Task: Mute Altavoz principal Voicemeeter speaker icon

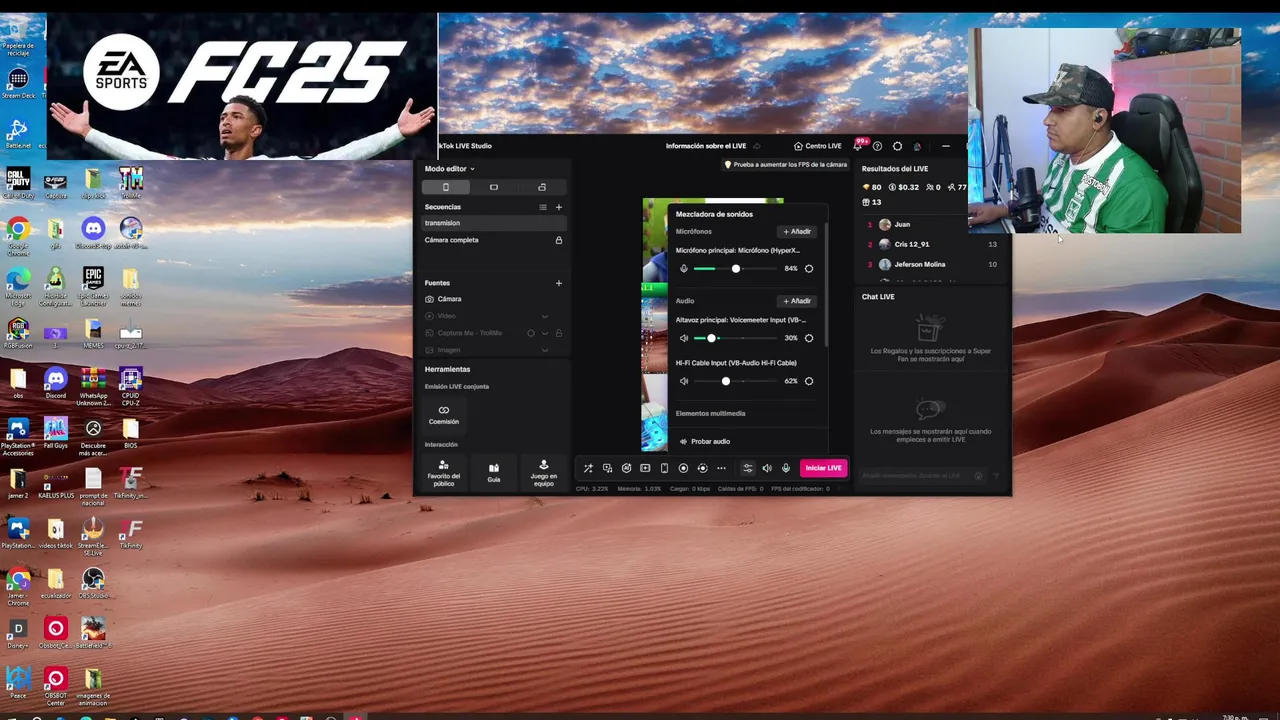Action: 684,338
